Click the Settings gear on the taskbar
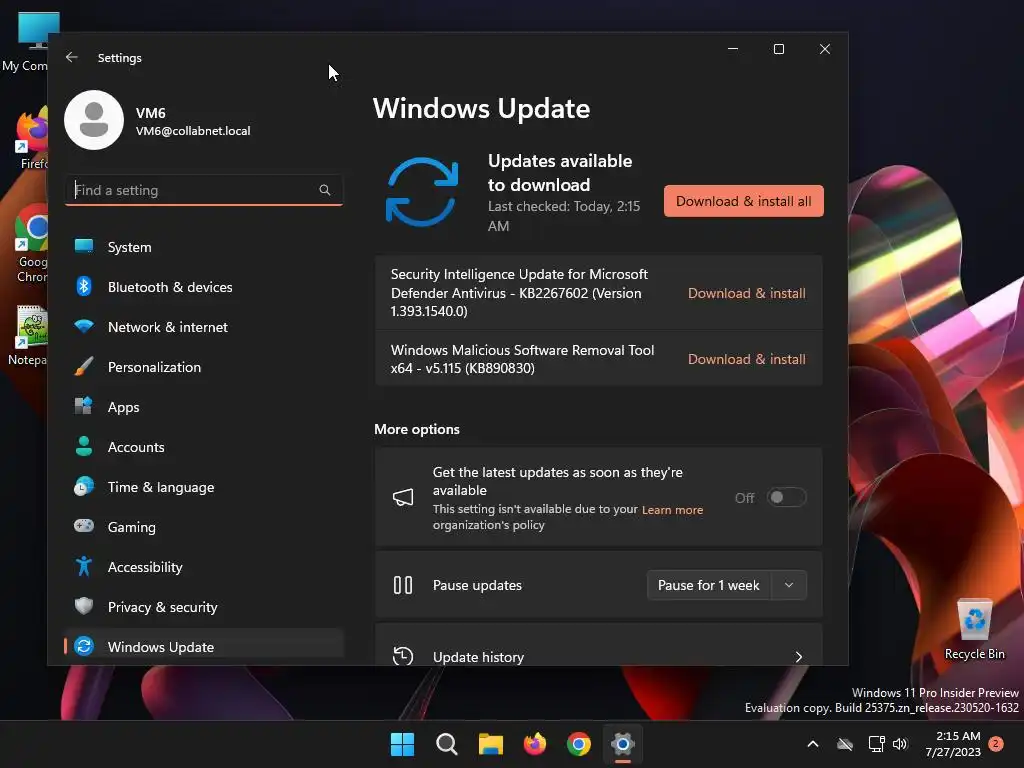1024x768 pixels. [x=623, y=744]
